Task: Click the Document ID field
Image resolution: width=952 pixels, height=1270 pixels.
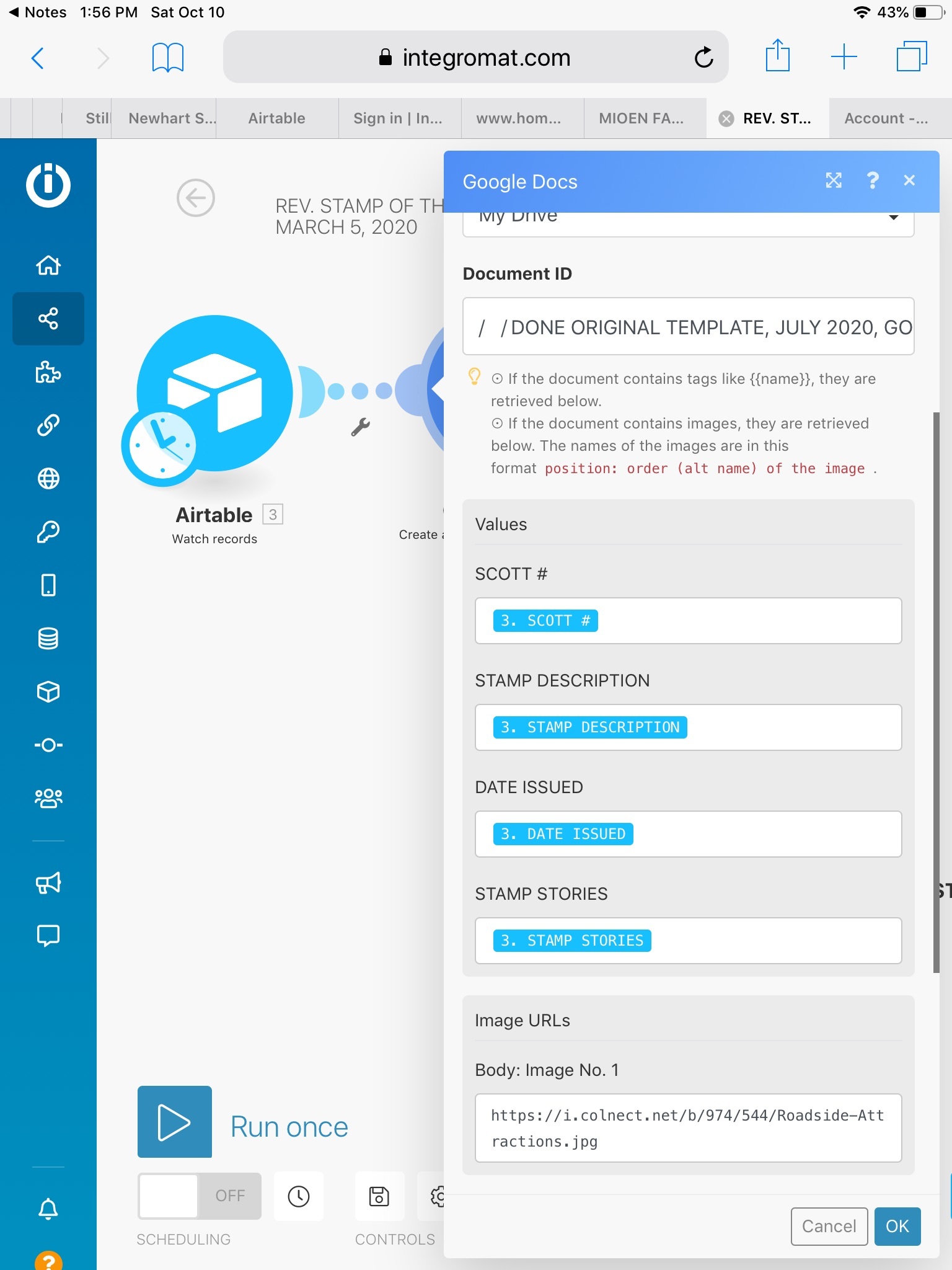Action: [689, 326]
